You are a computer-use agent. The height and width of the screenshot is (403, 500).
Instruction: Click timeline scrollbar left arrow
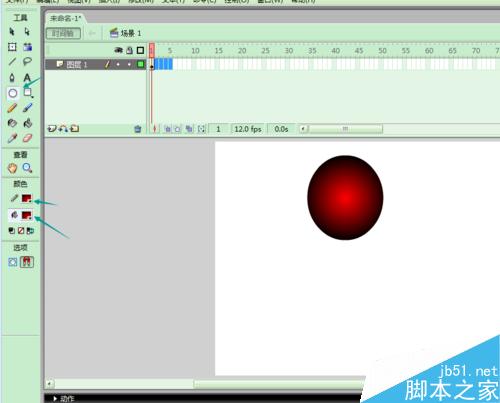(303, 129)
